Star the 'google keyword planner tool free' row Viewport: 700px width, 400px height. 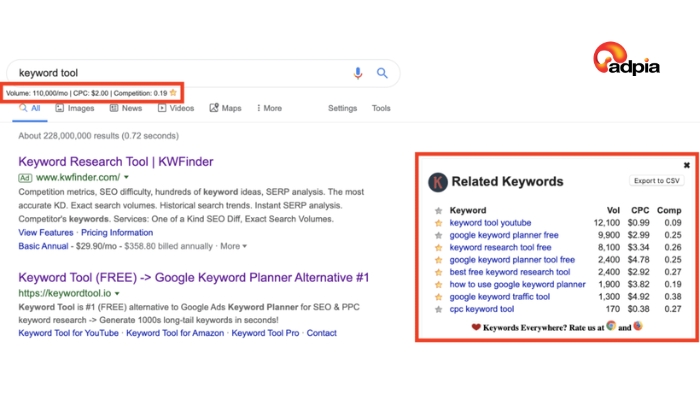[x=438, y=260]
